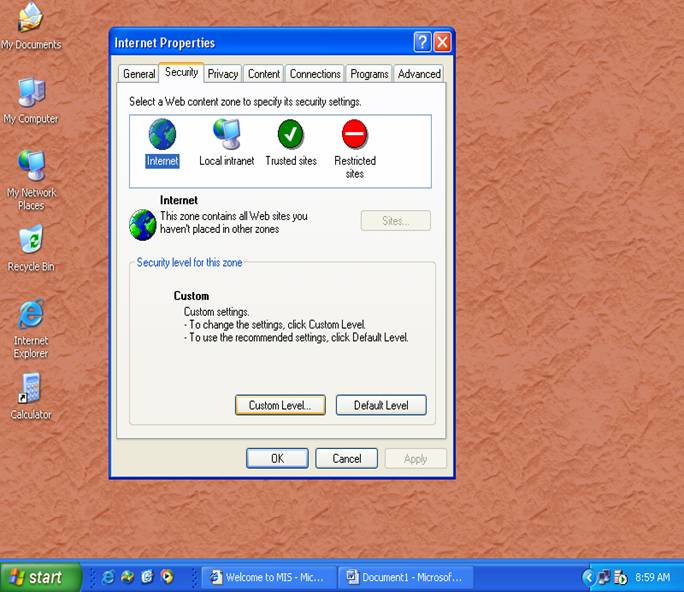Screen dimensions: 684x592
Task: Click the dialog's question mark help button
Action: [x=422, y=42]
